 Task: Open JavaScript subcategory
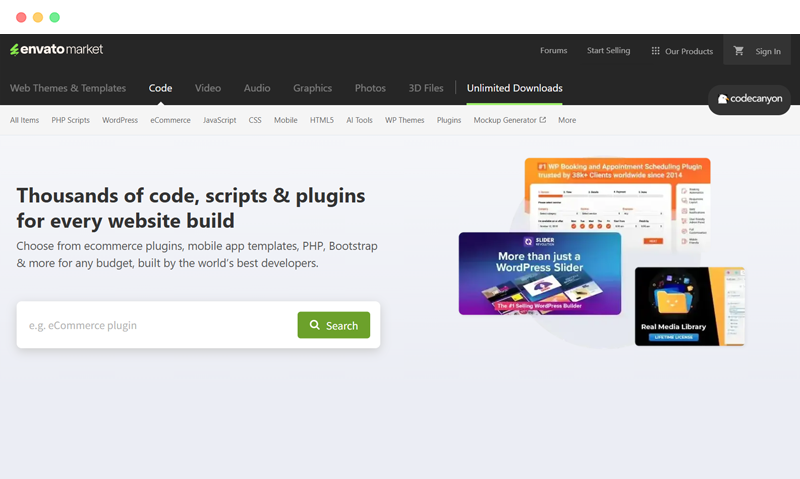pyautogui.click(x=219, y=120)
